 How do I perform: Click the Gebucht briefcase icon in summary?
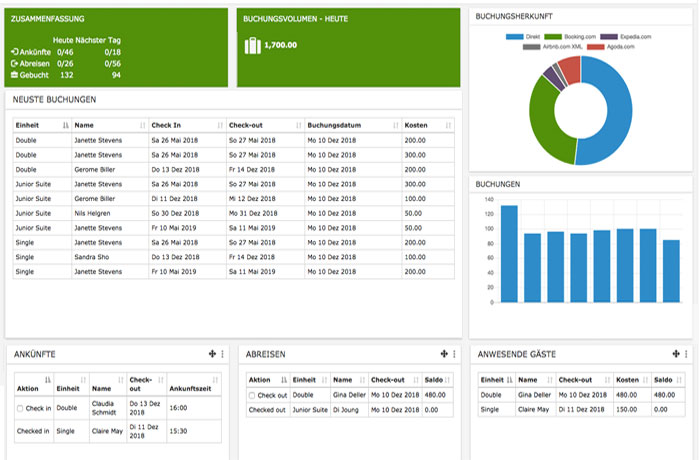(x=15, y=75)
